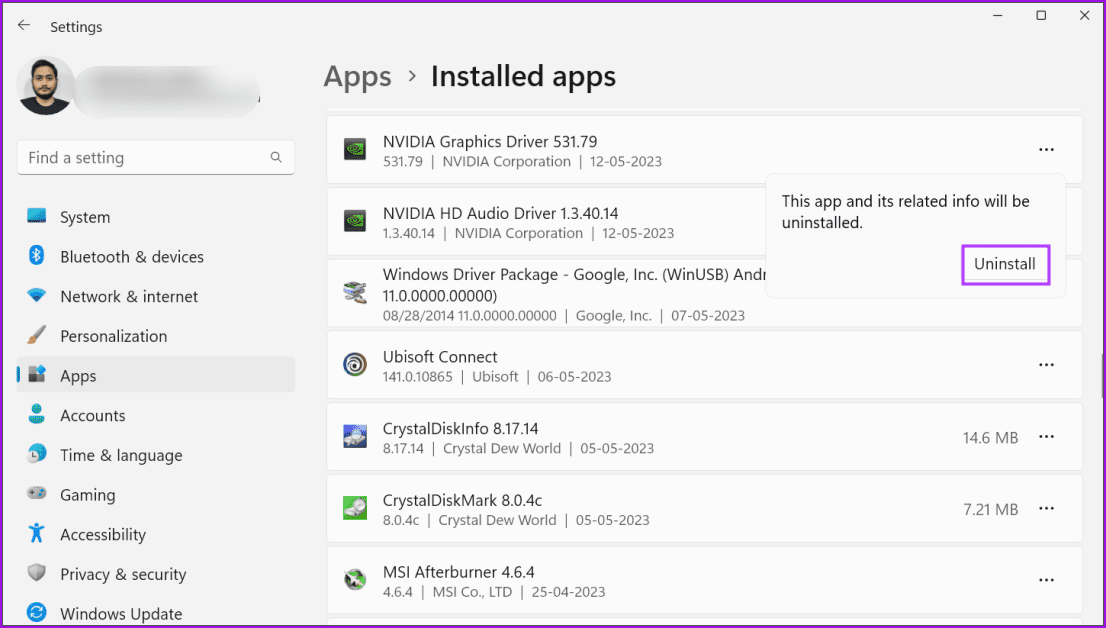1106x628 pixels.
Task: Open Bluetooth & devices settings
Action: [x=131, y=257]
